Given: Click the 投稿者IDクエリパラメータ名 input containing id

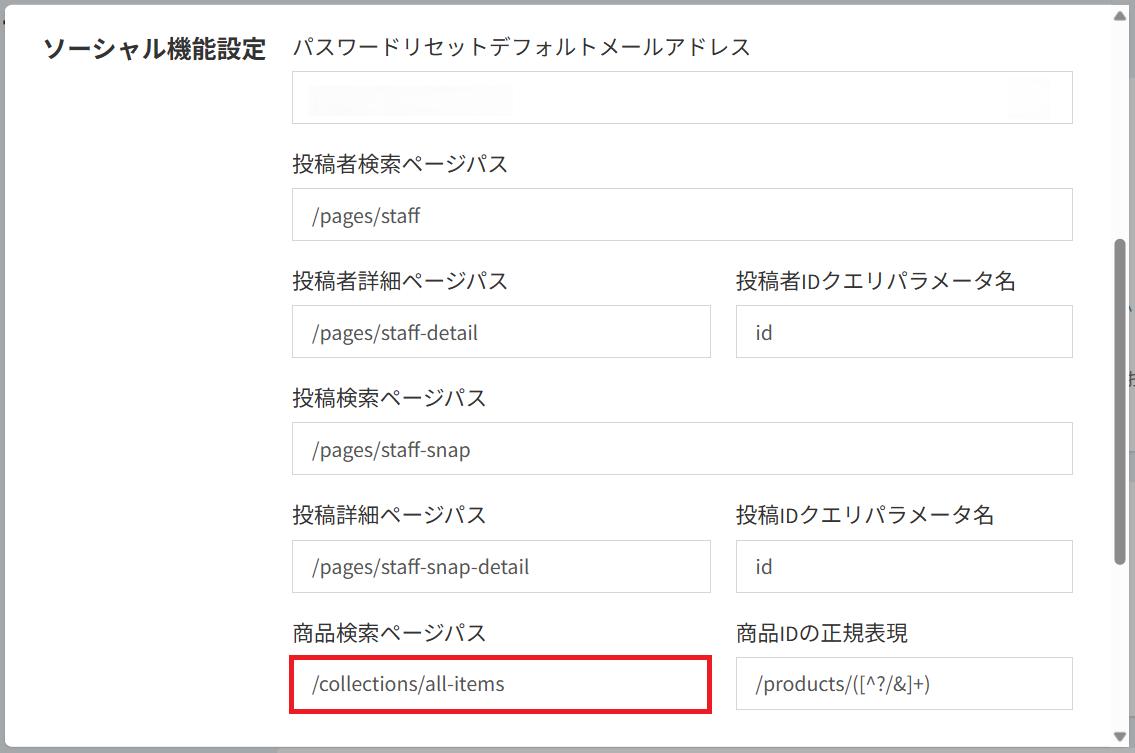Looking at the screenshot, I should tap(904, 332).
